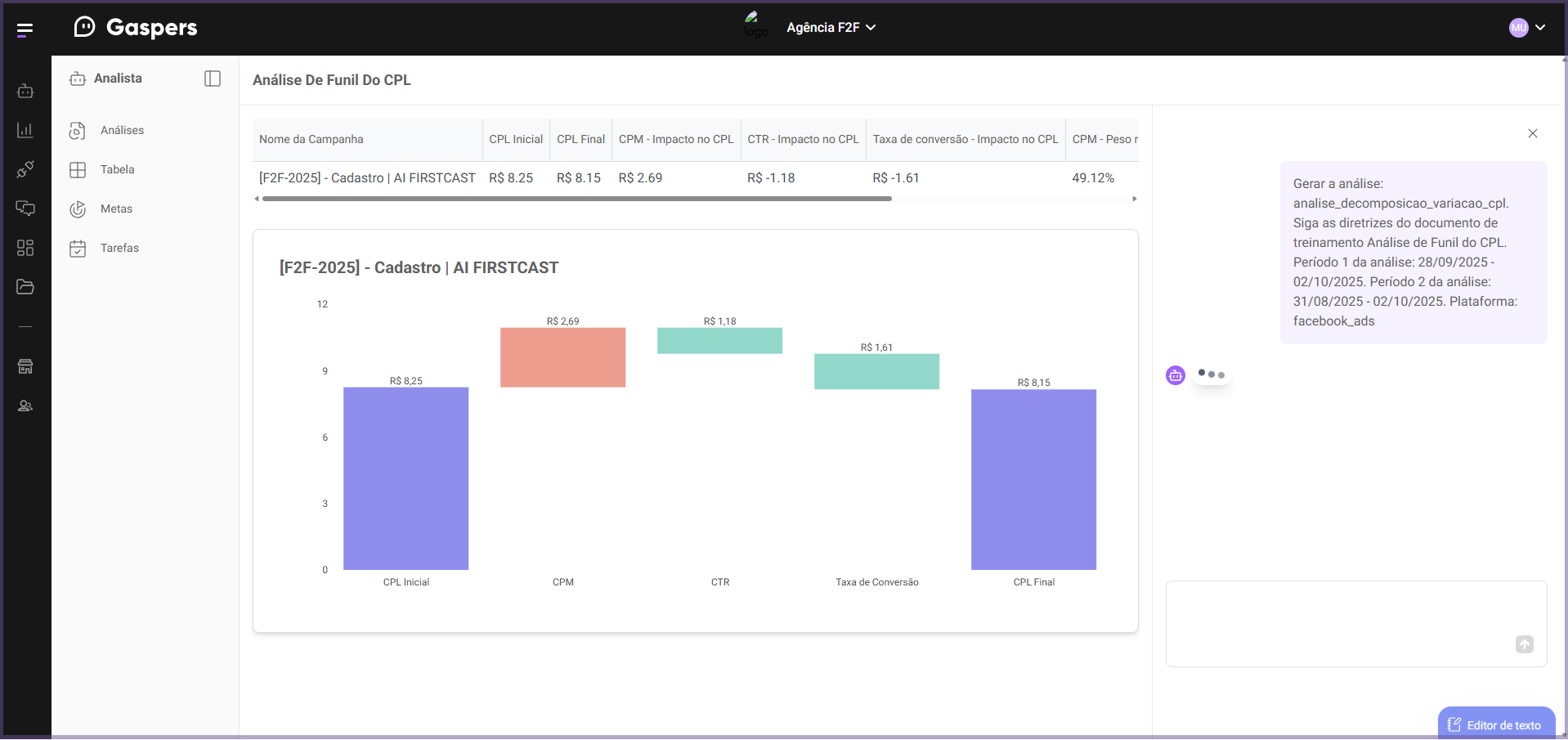Select the robot assistant icon in the left rail
The width and height of the screenshot is (1568, 740).
pos(25,91)
